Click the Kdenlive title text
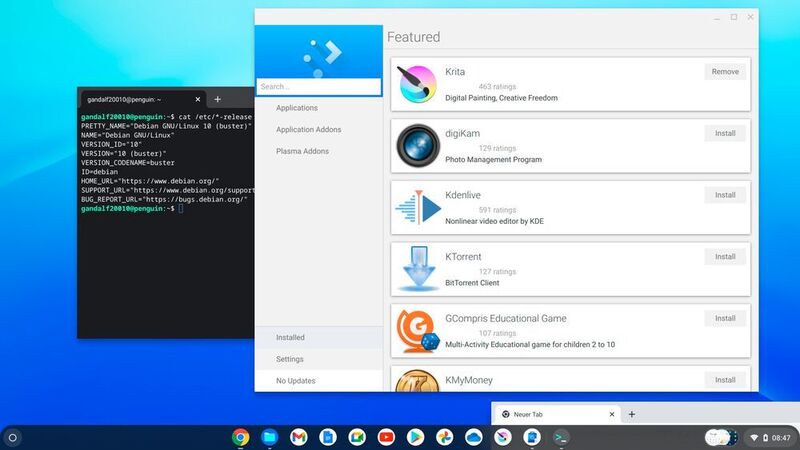 [x=463, y=195]
